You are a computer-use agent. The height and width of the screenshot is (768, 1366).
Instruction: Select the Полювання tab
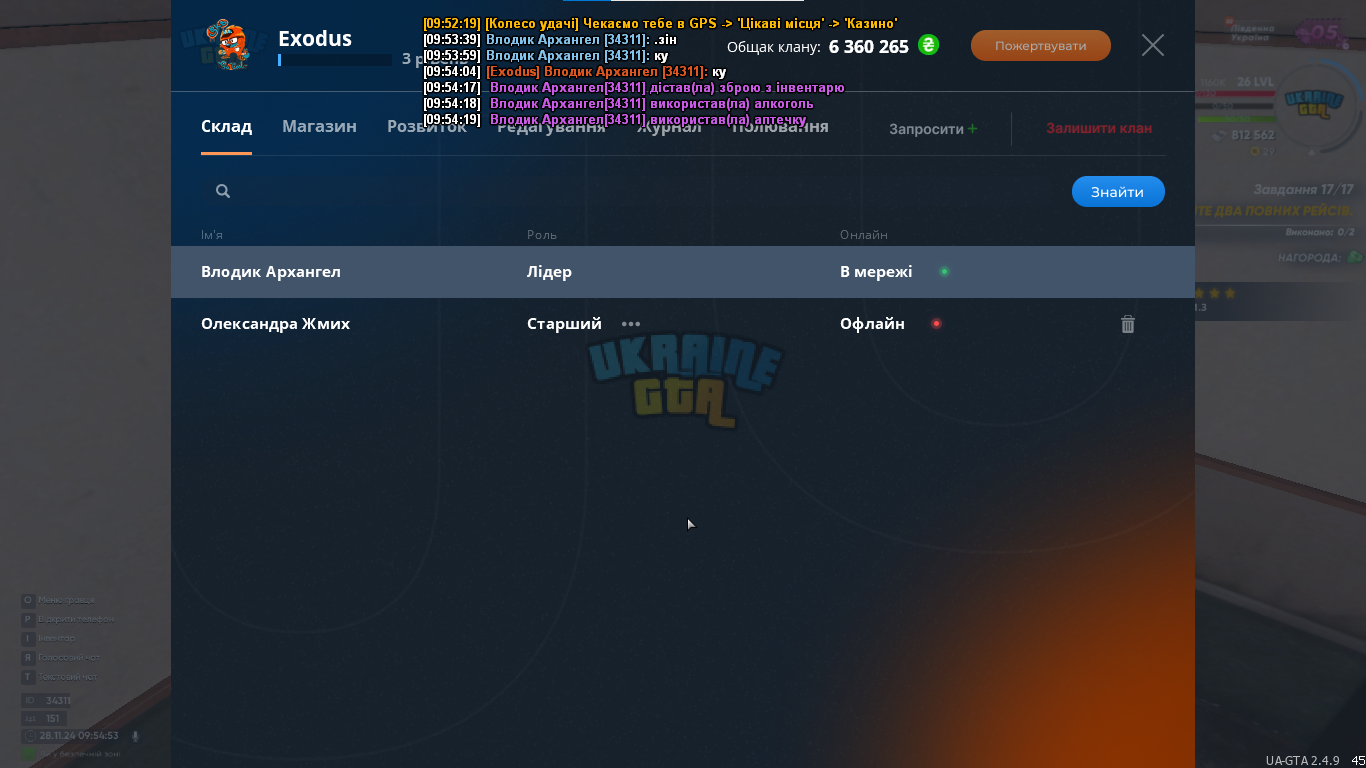(x=780, y=127)
